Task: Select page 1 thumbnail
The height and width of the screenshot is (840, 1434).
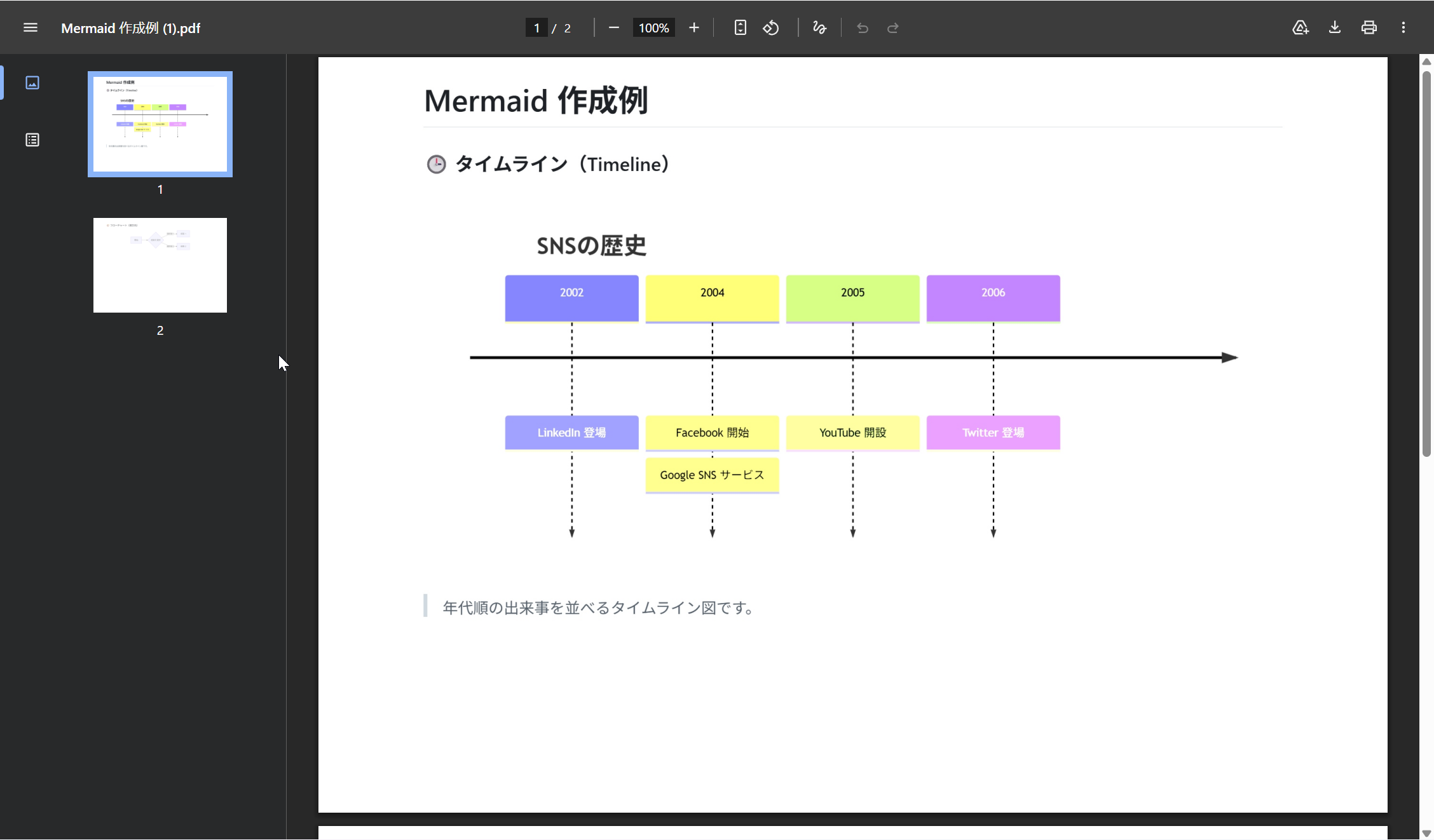Action: [160, 124]
